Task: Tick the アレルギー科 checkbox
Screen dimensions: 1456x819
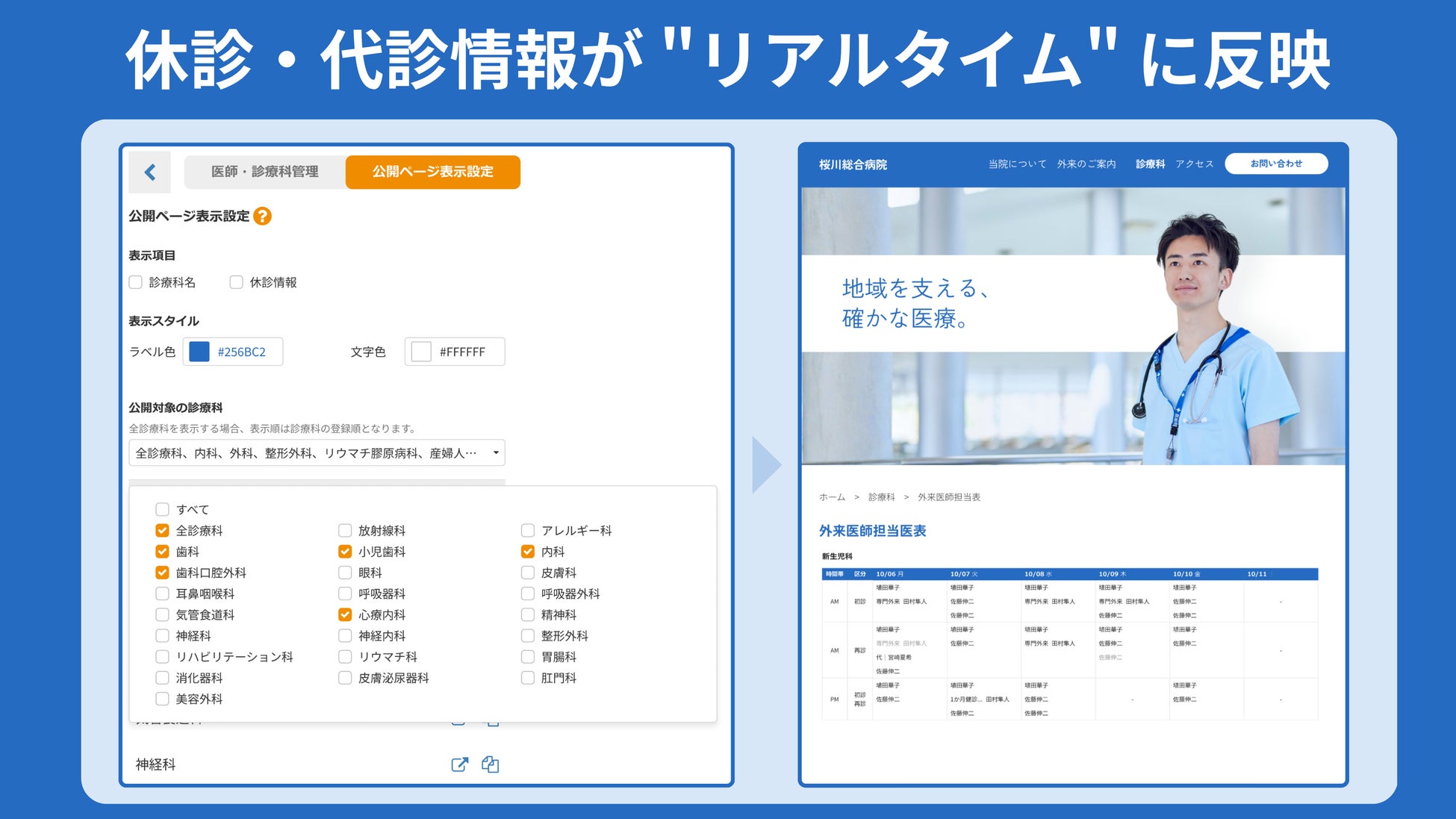Action: click(528, 531)
